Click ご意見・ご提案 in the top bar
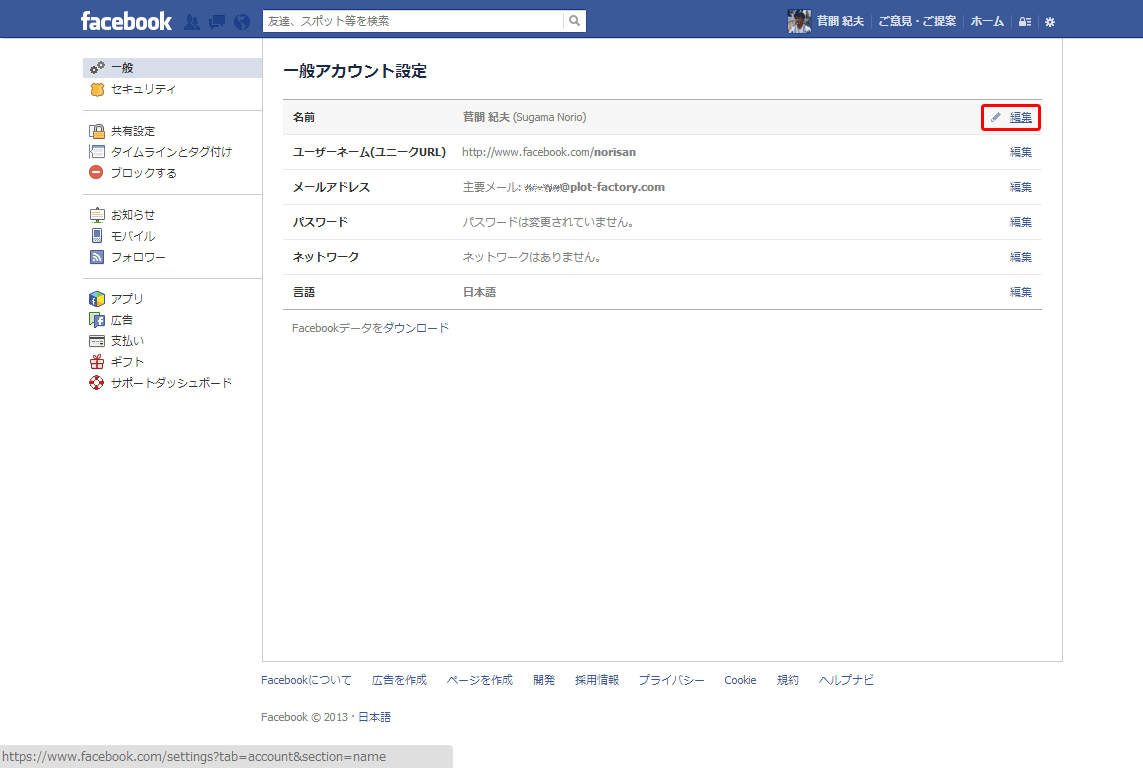Image resolution: width=1143 pixels, height=768 pixels. [917, 21]
